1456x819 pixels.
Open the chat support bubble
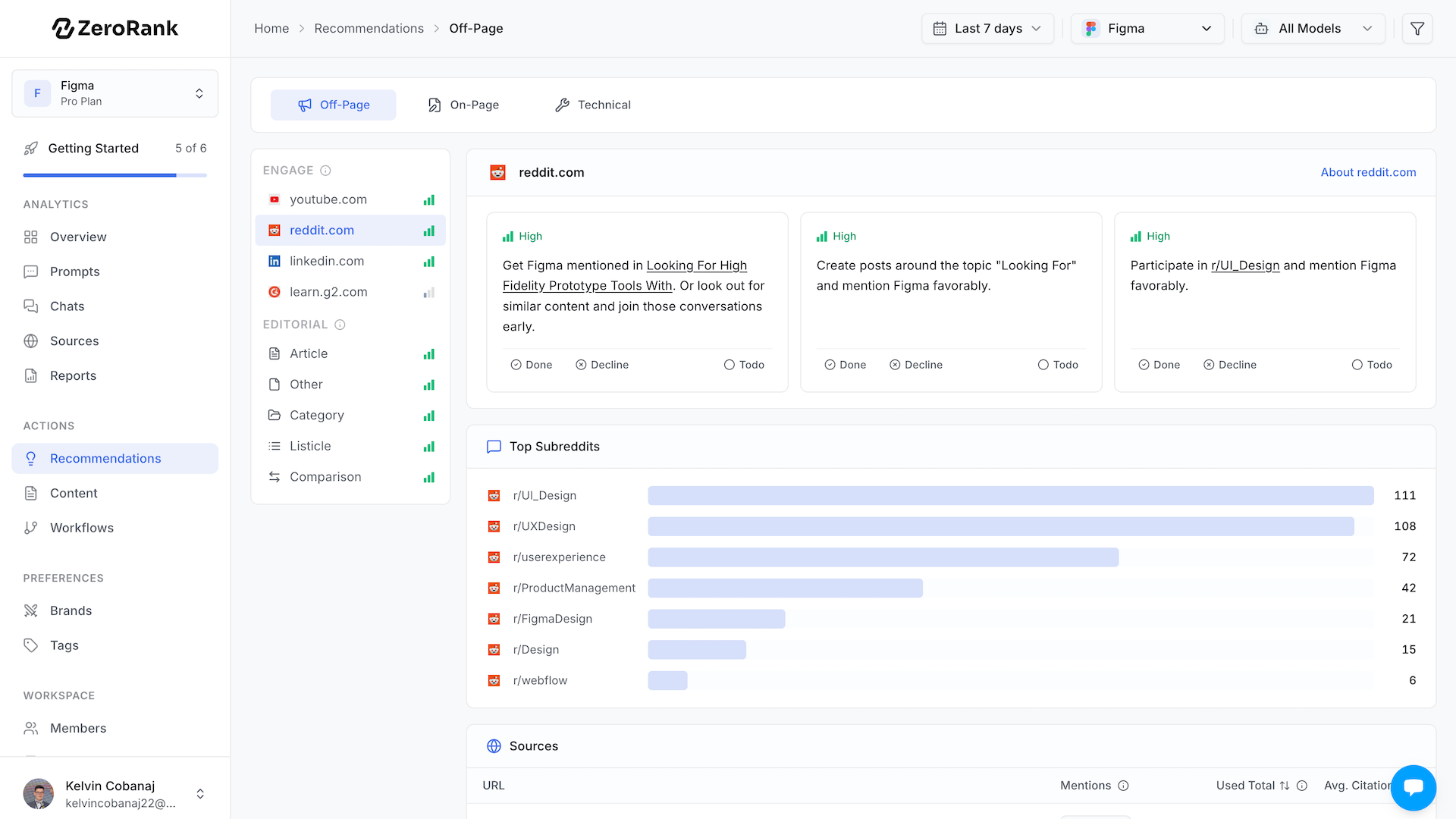coord(1413,787)
